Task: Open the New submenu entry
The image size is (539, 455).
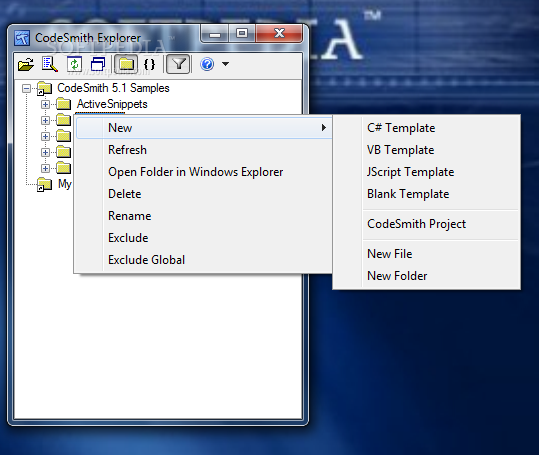Action: [x=204, y=128]
